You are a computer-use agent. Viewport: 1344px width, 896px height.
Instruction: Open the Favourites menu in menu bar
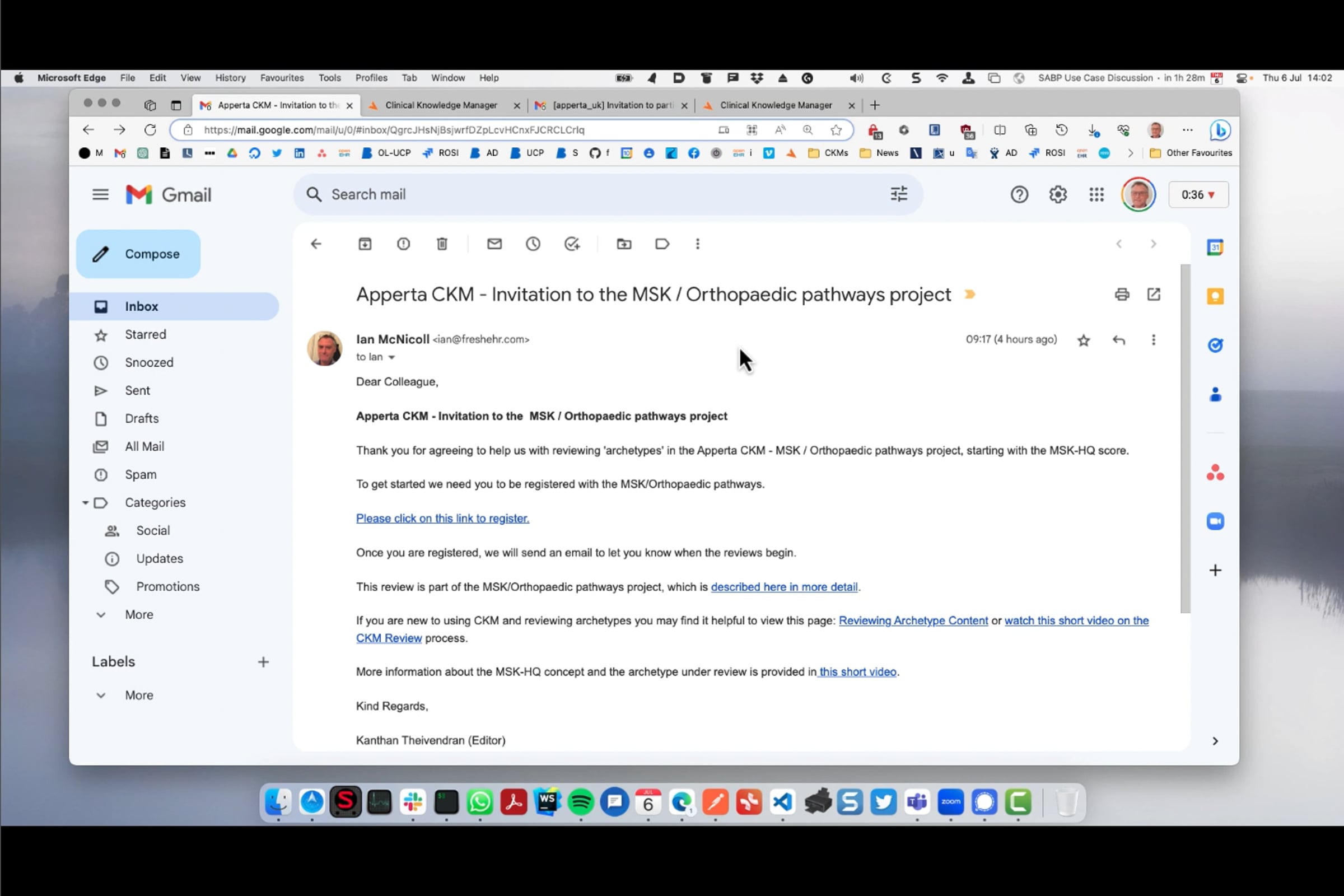[x=282, y=78]
